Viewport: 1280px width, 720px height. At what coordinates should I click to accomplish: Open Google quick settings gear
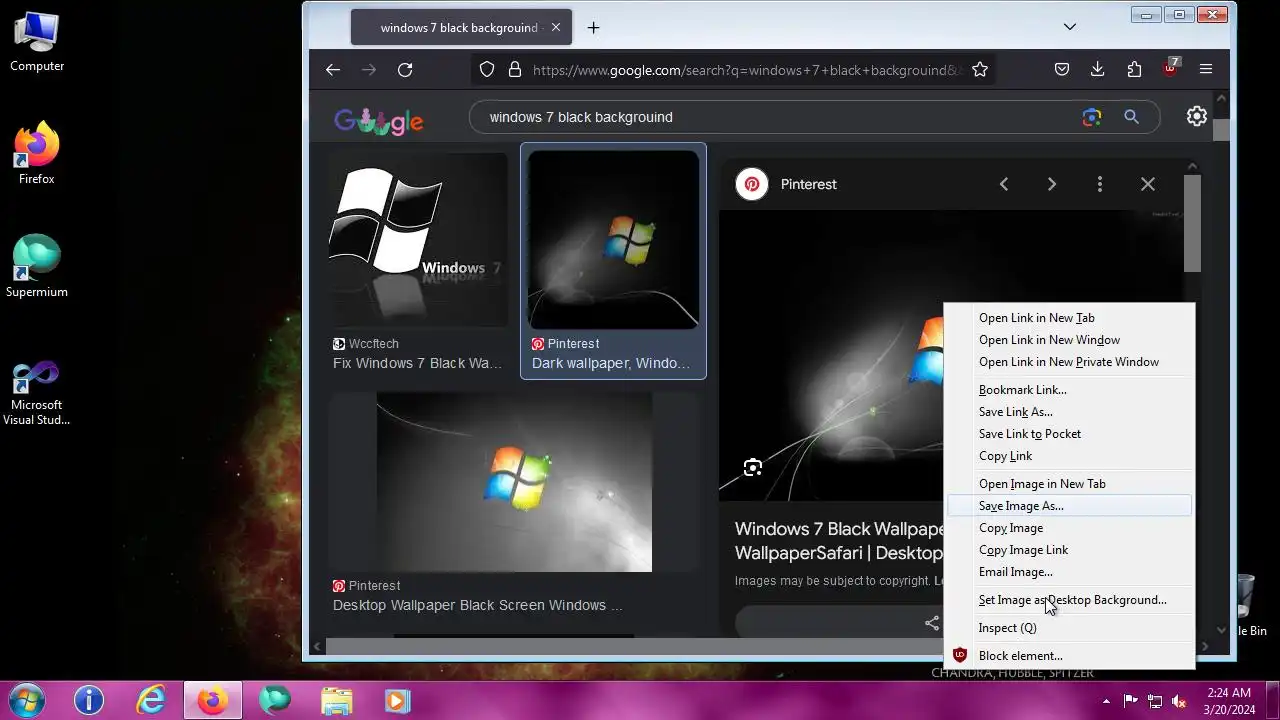(x=1197, y=116)
